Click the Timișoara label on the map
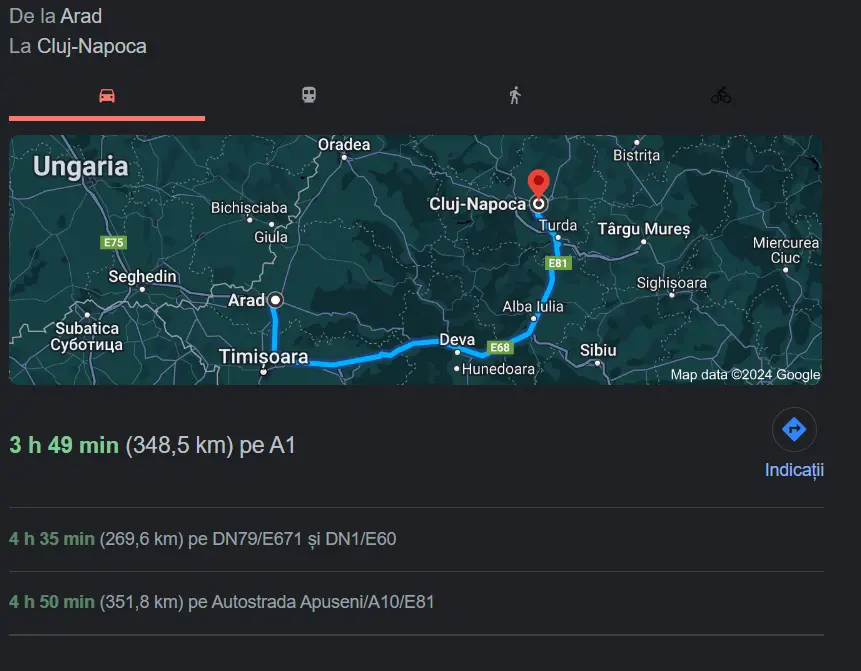Image resolution: width=861 pixels, height=671 pixels. (264, 356)
